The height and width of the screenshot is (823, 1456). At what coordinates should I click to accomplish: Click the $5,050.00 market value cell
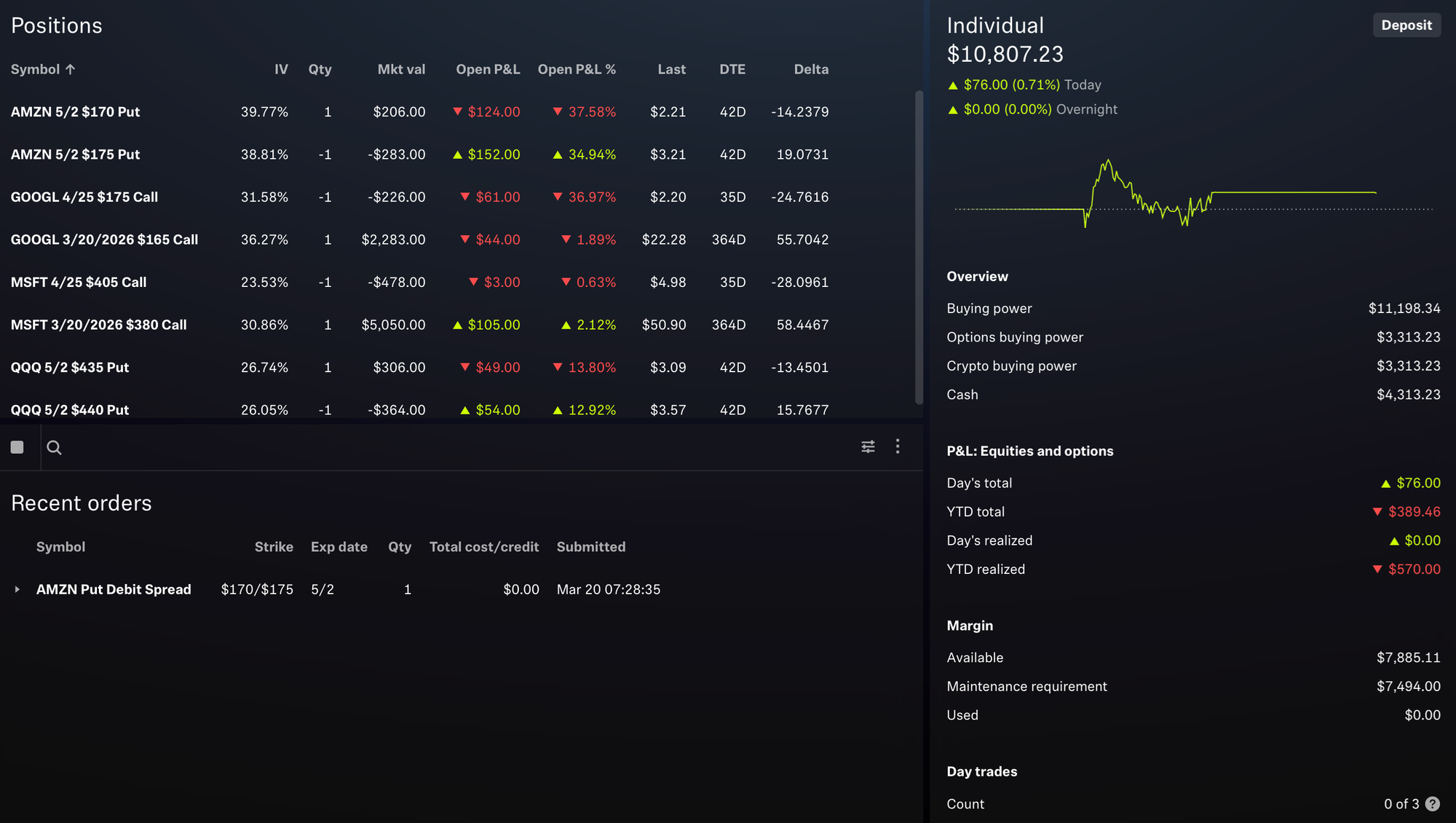393,325
